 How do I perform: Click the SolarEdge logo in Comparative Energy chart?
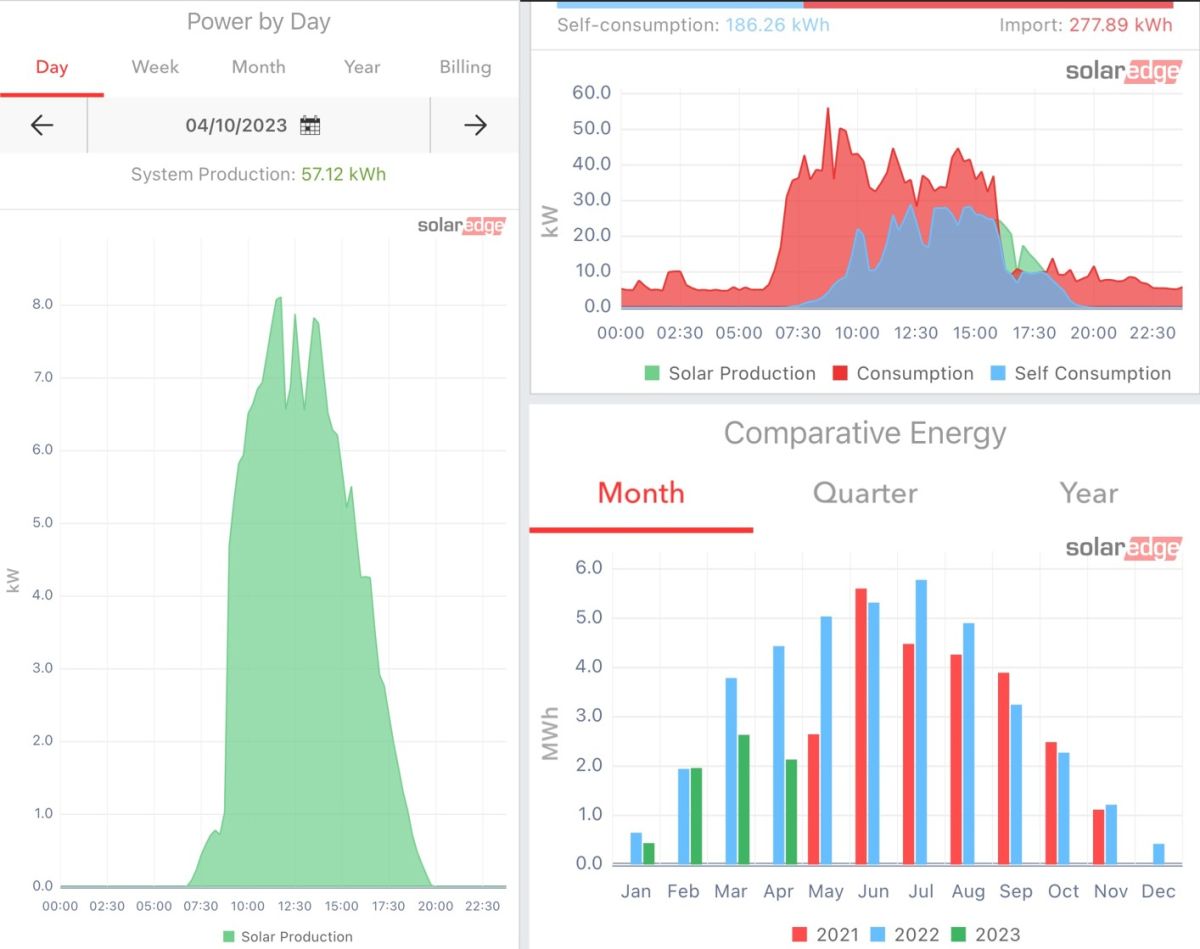[x=1123, y=547]
